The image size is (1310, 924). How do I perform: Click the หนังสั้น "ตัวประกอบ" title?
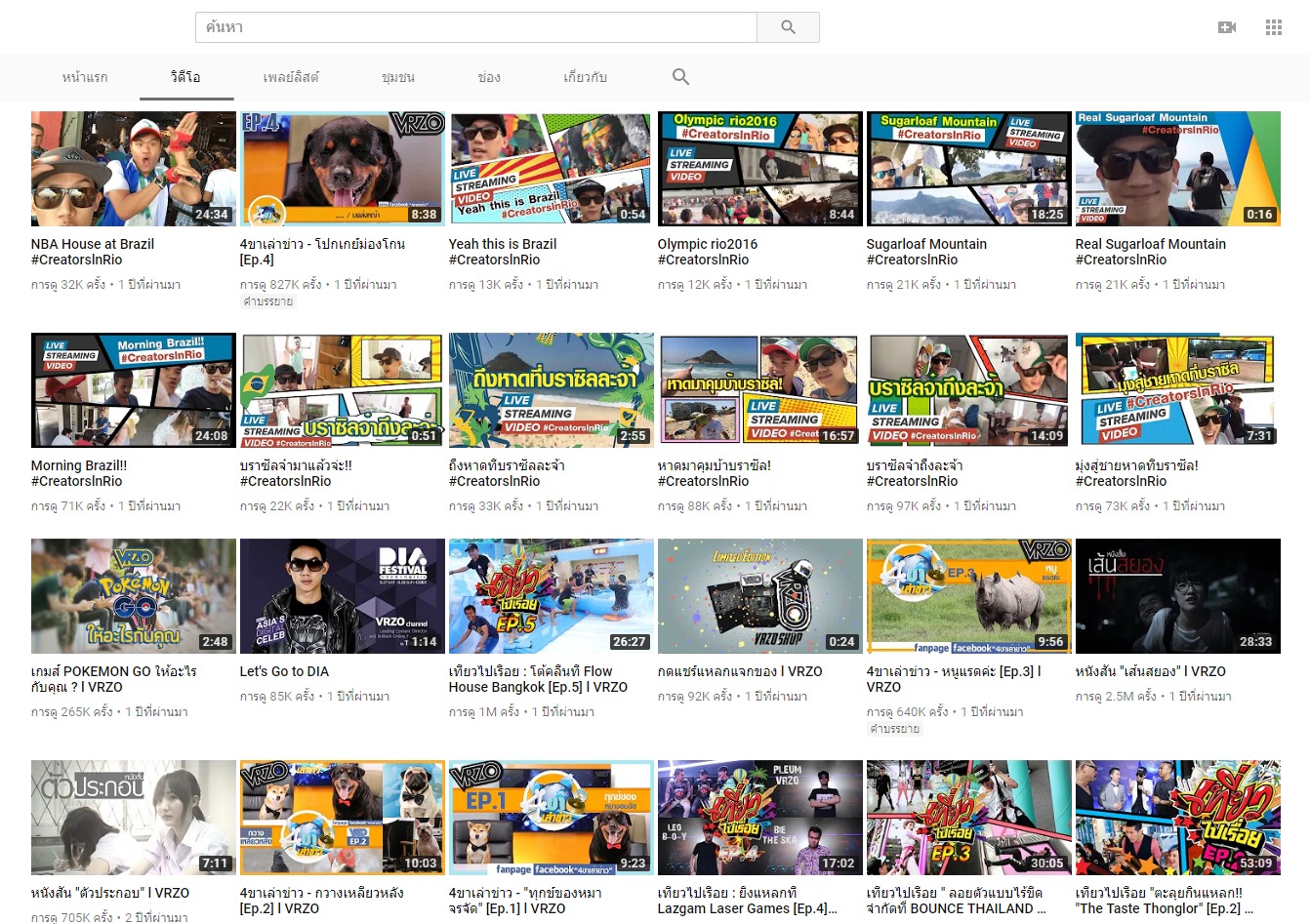coord(110,893)
